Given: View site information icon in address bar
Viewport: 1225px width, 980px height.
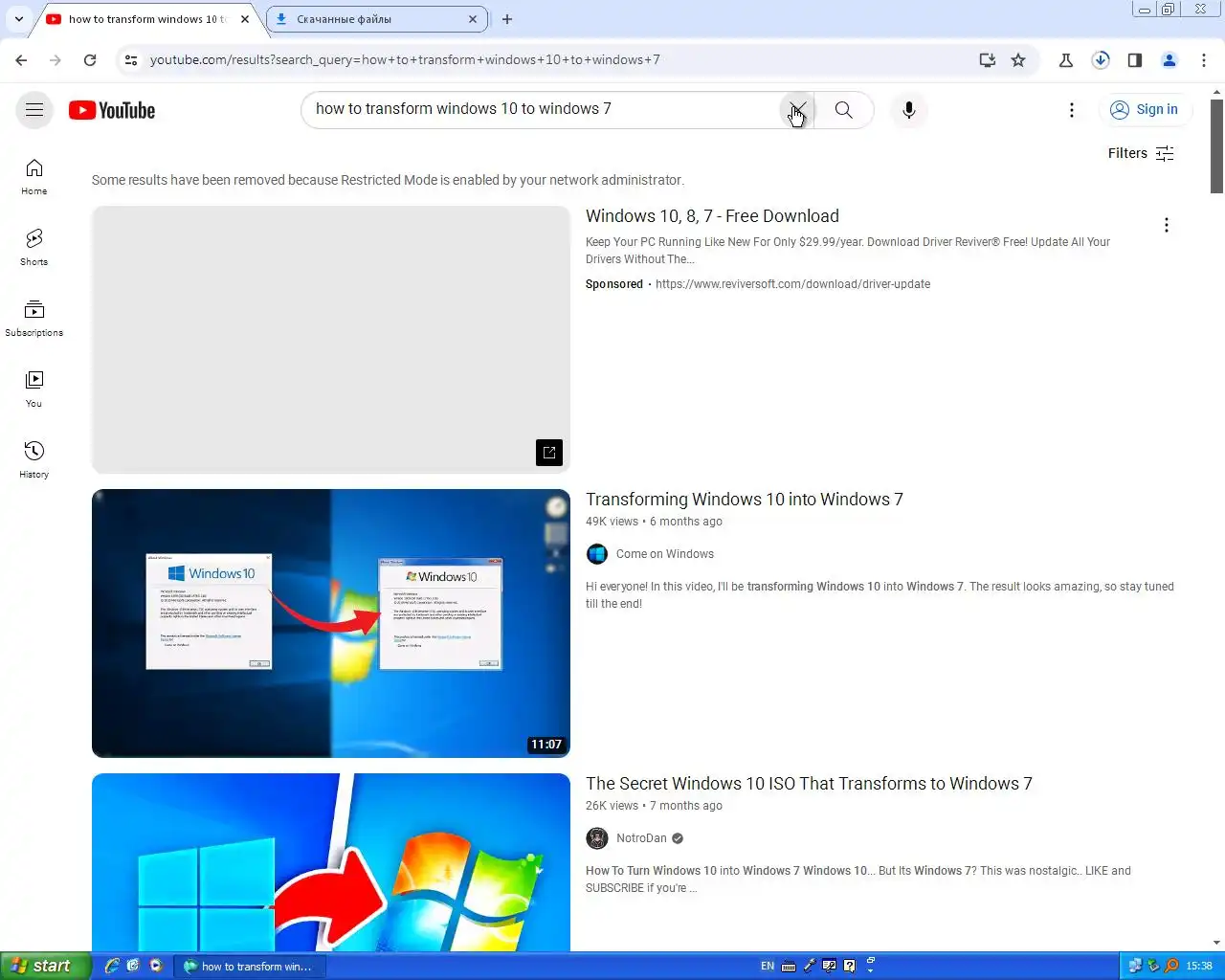Looking at the screenshot, I should (131, 60).
